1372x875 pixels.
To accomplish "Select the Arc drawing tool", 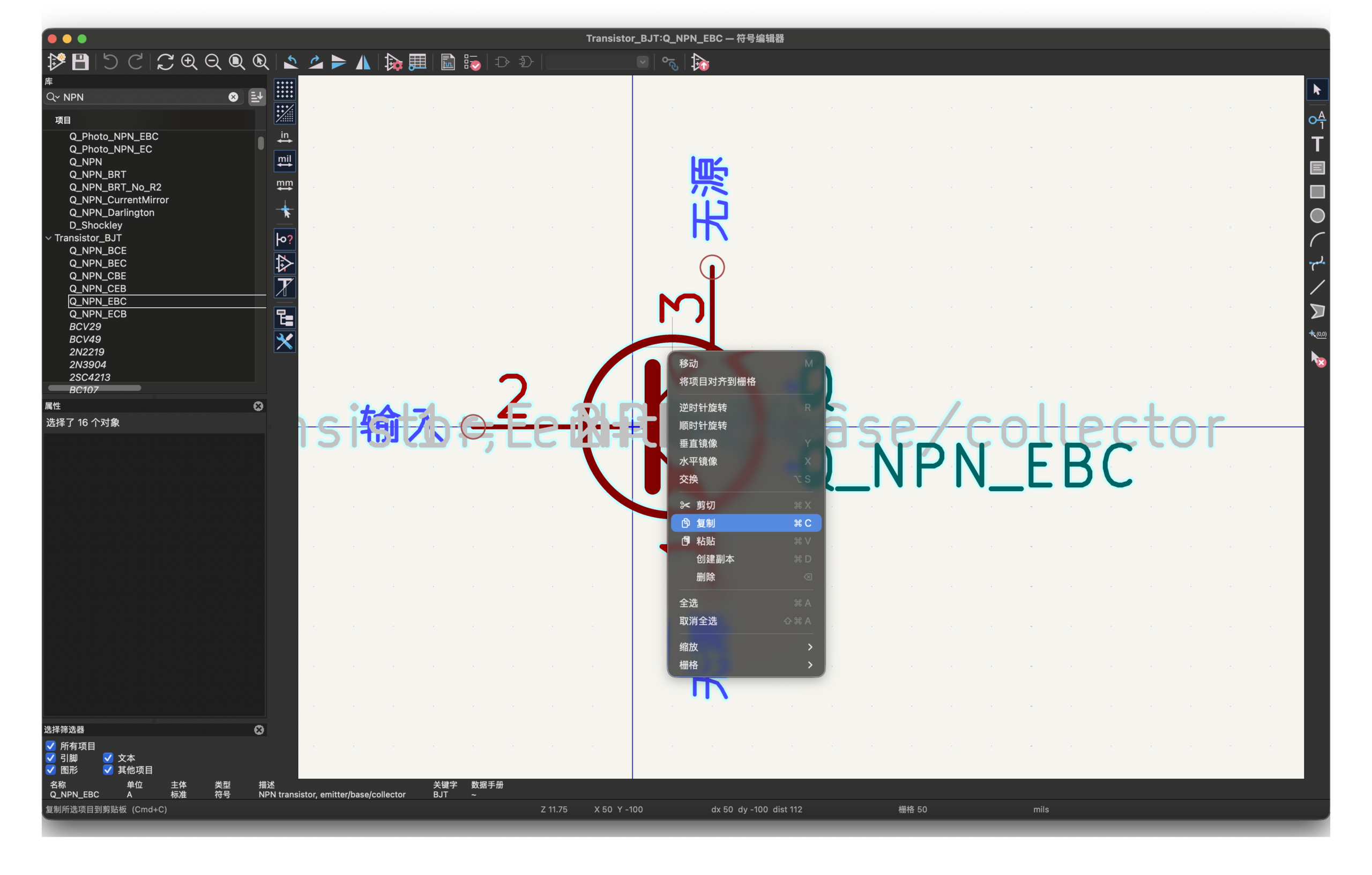I will tap(1317, 240).
